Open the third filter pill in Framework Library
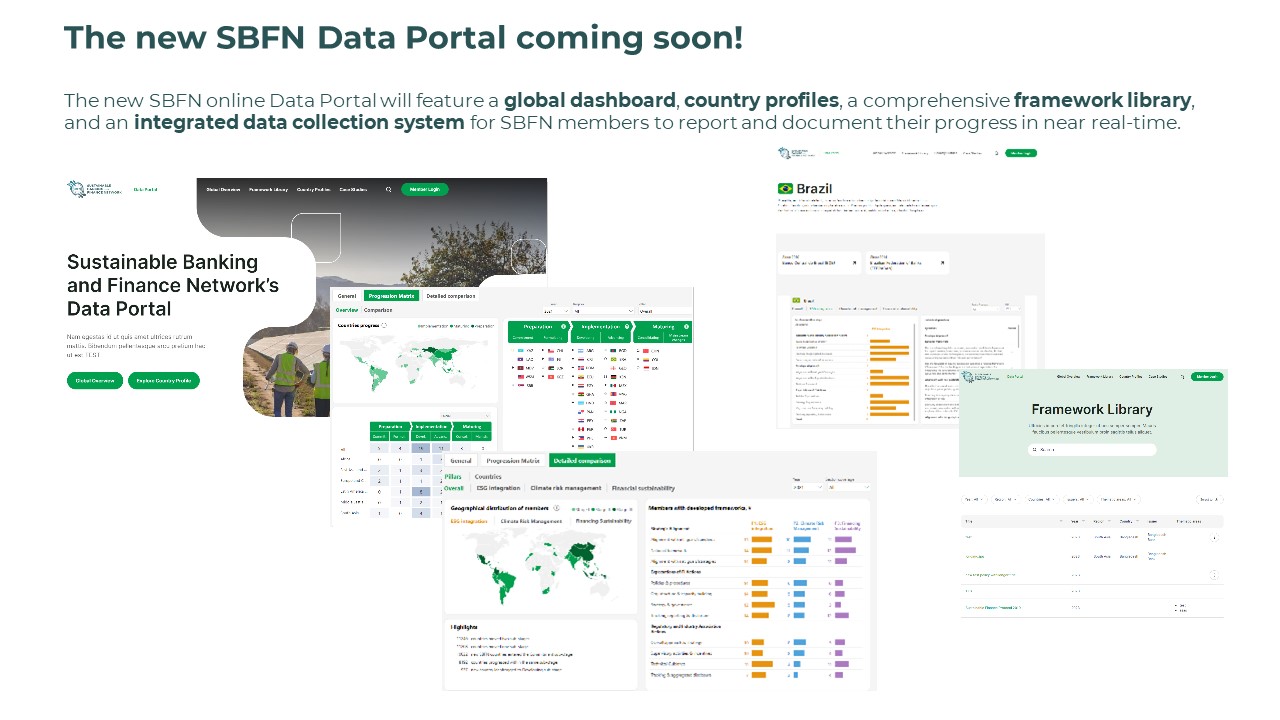The width and height of the screenshot is (1280, 720). click(1041, 499)
